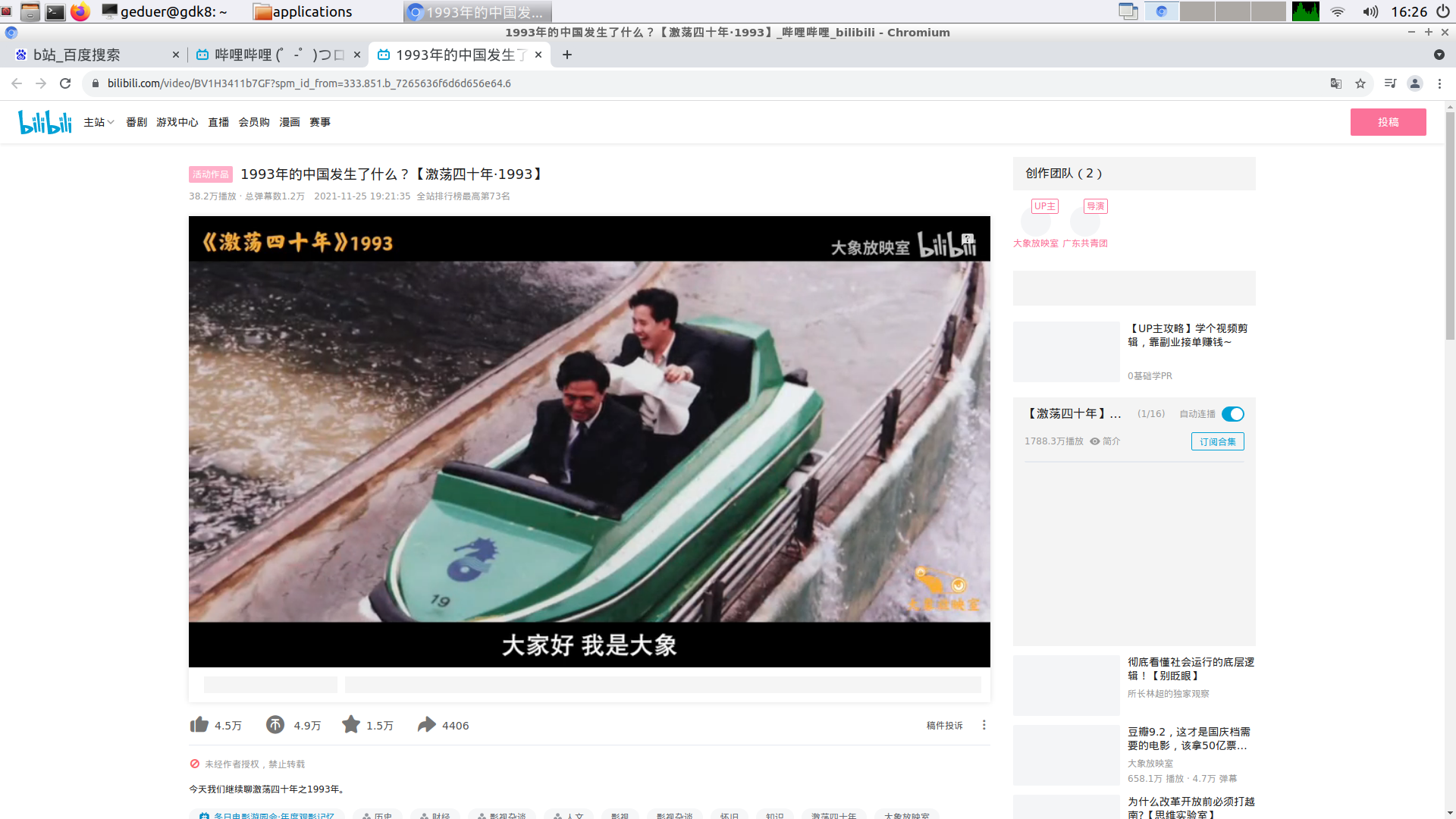
Task: Click the video player frame
Action: (589, 441)
